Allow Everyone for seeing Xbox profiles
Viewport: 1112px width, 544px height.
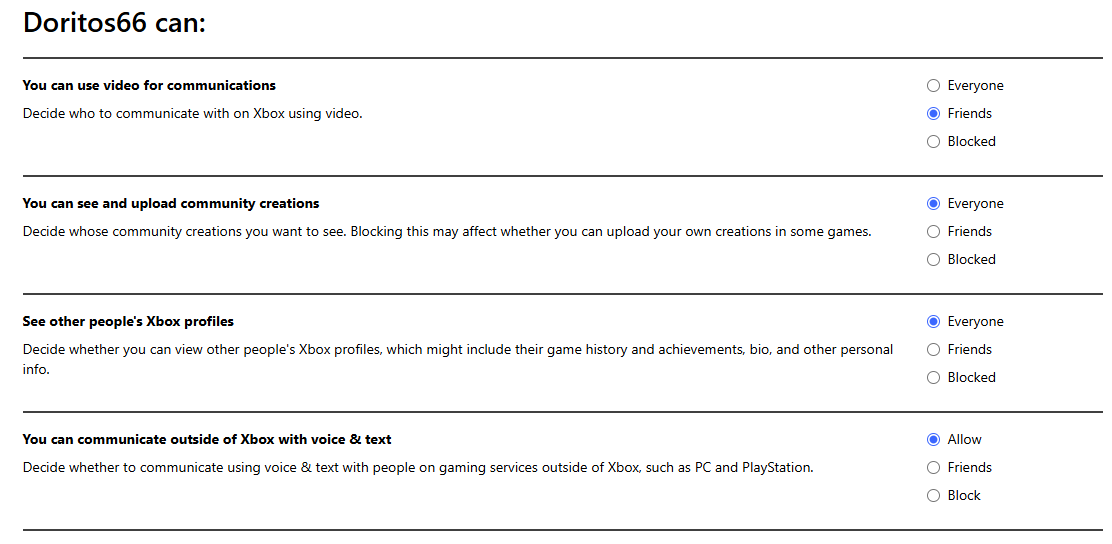point(933,322)
